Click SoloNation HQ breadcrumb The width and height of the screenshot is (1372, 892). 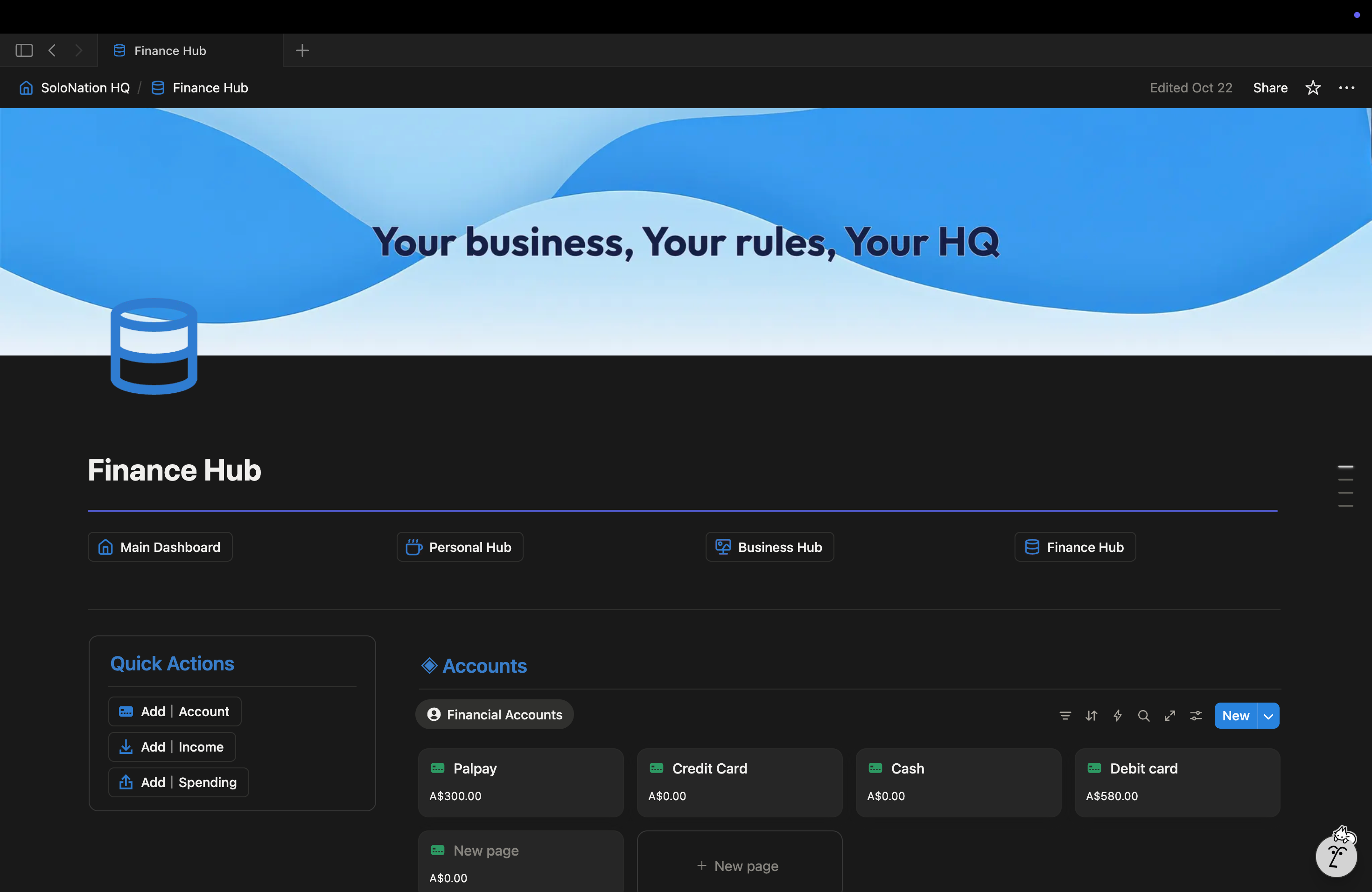(x=85, y=88)
